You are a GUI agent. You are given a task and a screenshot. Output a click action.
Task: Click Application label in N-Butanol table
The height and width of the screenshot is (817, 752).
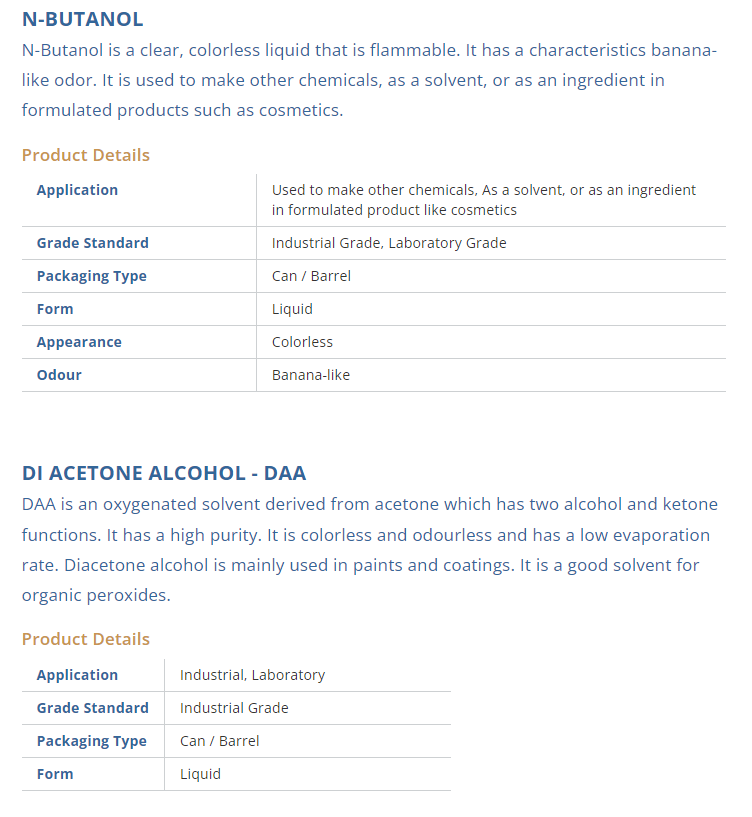click(x=77, y=190)
